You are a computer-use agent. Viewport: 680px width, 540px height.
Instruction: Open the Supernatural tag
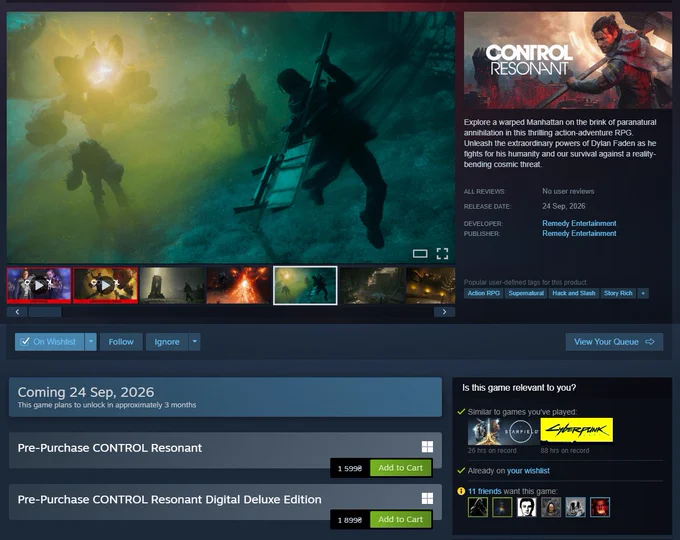coord(526,293)
